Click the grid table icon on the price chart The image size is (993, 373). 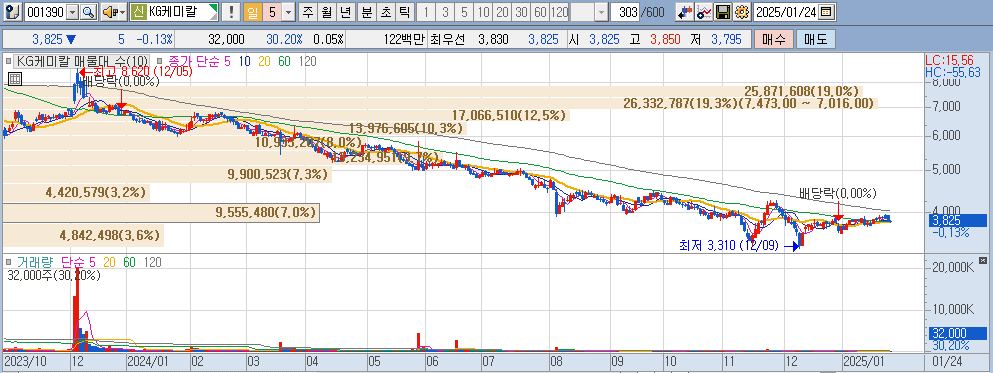click(14, 79)
